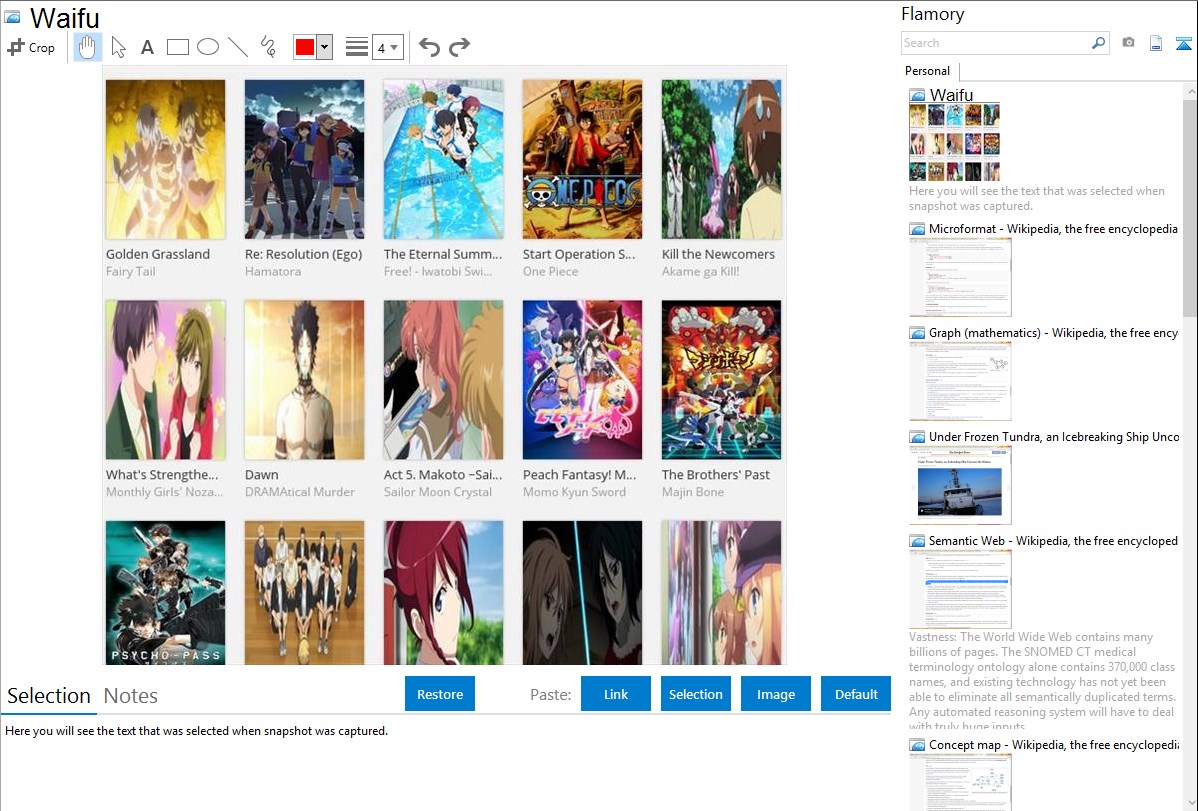Pick the rectangle drawing tool
This screenshot has height=811, width=1198.
177,47
